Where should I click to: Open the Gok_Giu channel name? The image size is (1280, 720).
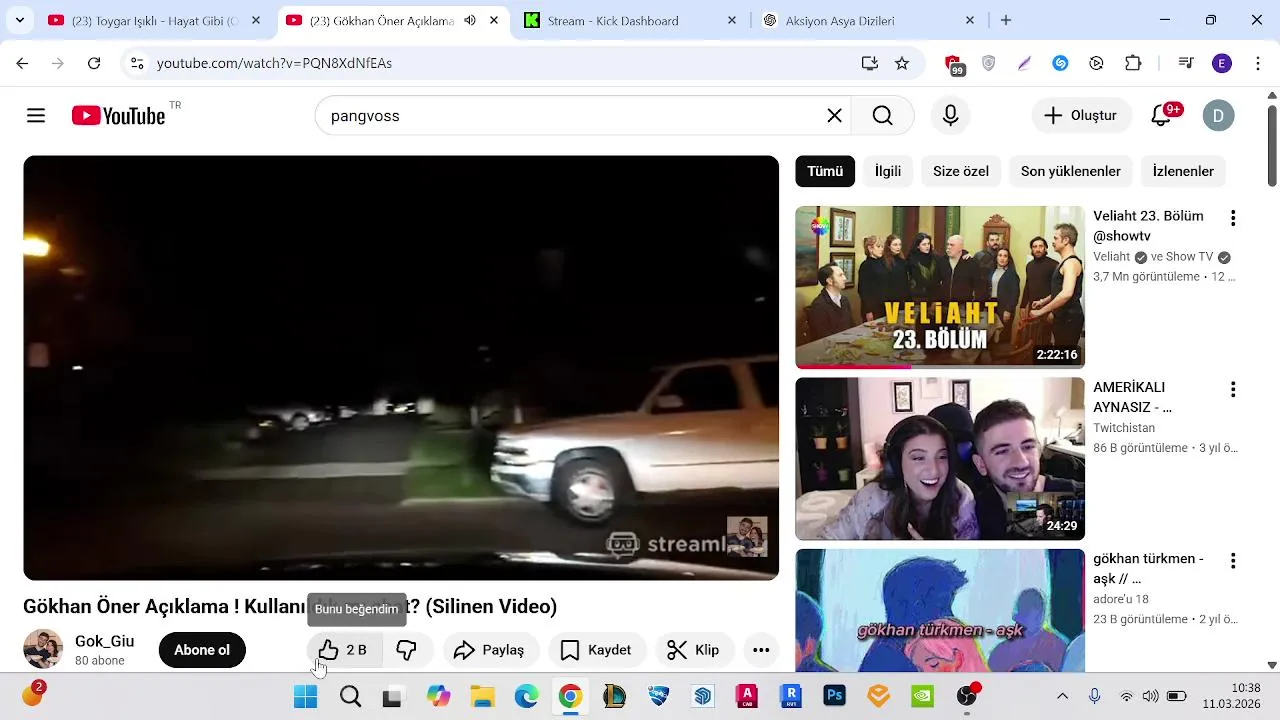(x=104, y=641)
